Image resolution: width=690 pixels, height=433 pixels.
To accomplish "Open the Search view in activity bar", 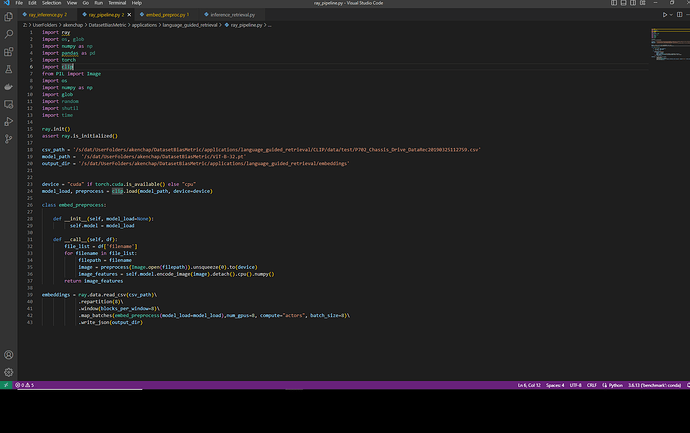I will tap(8, 34).
